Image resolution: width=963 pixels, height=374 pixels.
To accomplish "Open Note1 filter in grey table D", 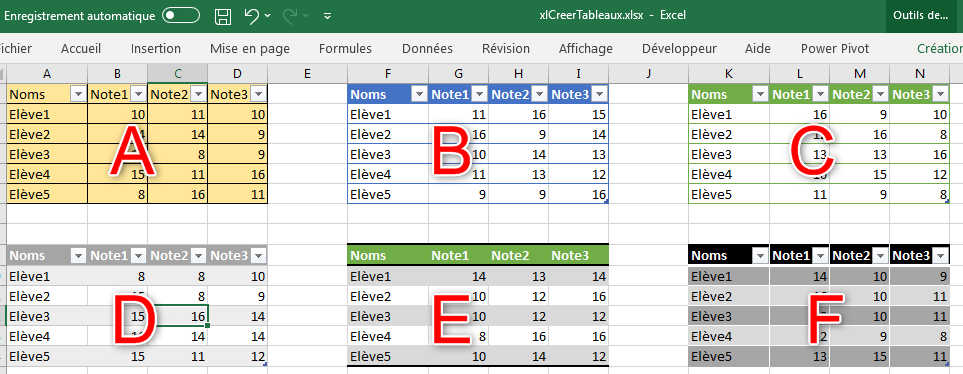I will [138, 255].
